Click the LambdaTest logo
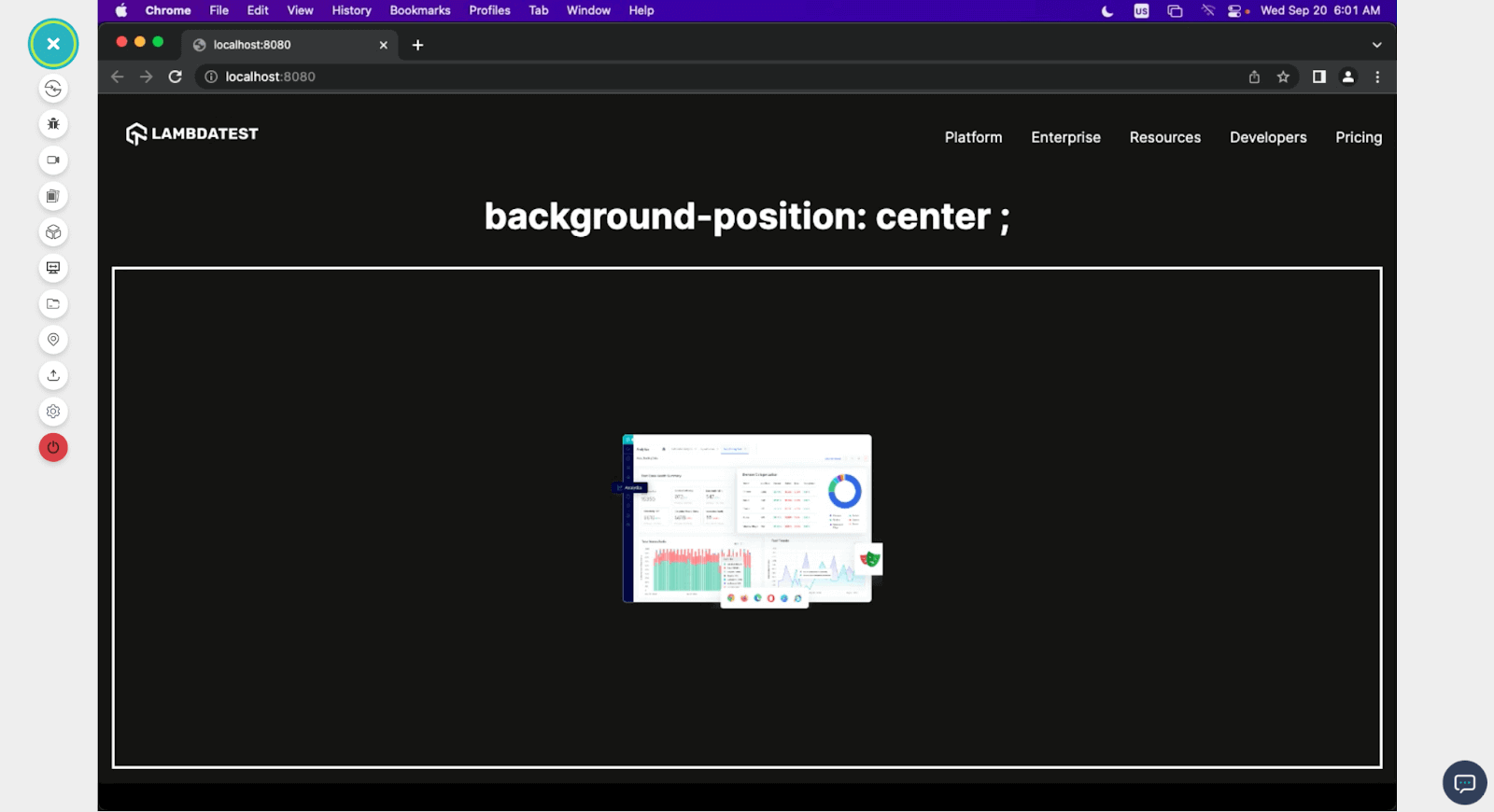Image resolution: width=1494 pixels, height=812 pixels. 192,134
